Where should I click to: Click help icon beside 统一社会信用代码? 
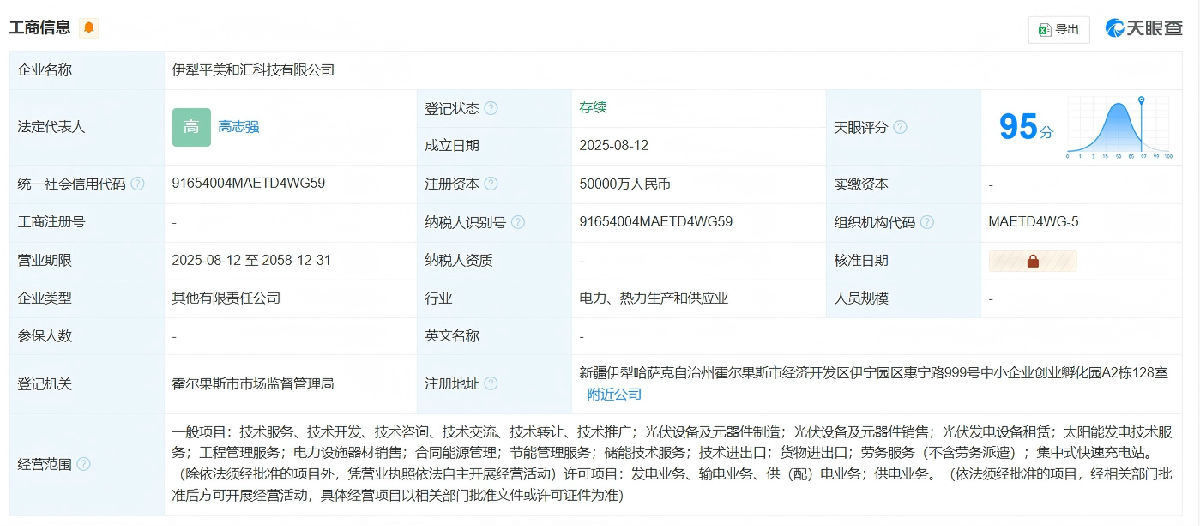pyautogui.click(x=138, y=184)
